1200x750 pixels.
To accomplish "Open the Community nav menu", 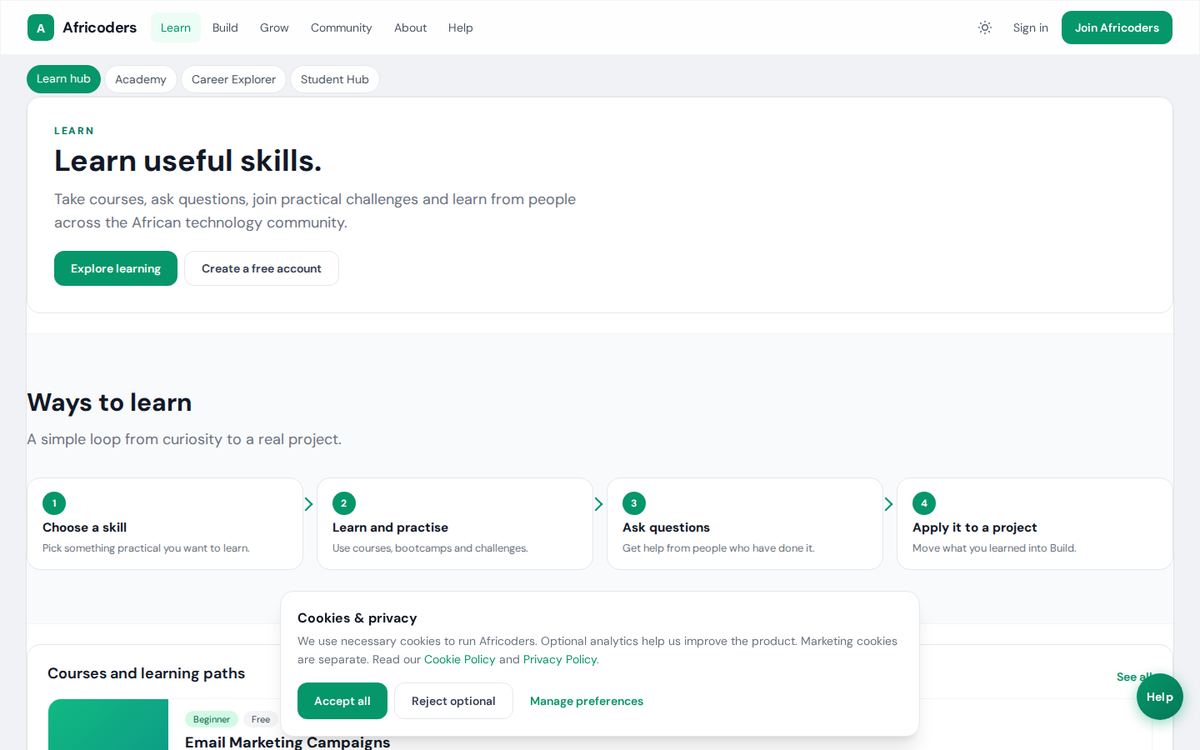I will [341, 28].
